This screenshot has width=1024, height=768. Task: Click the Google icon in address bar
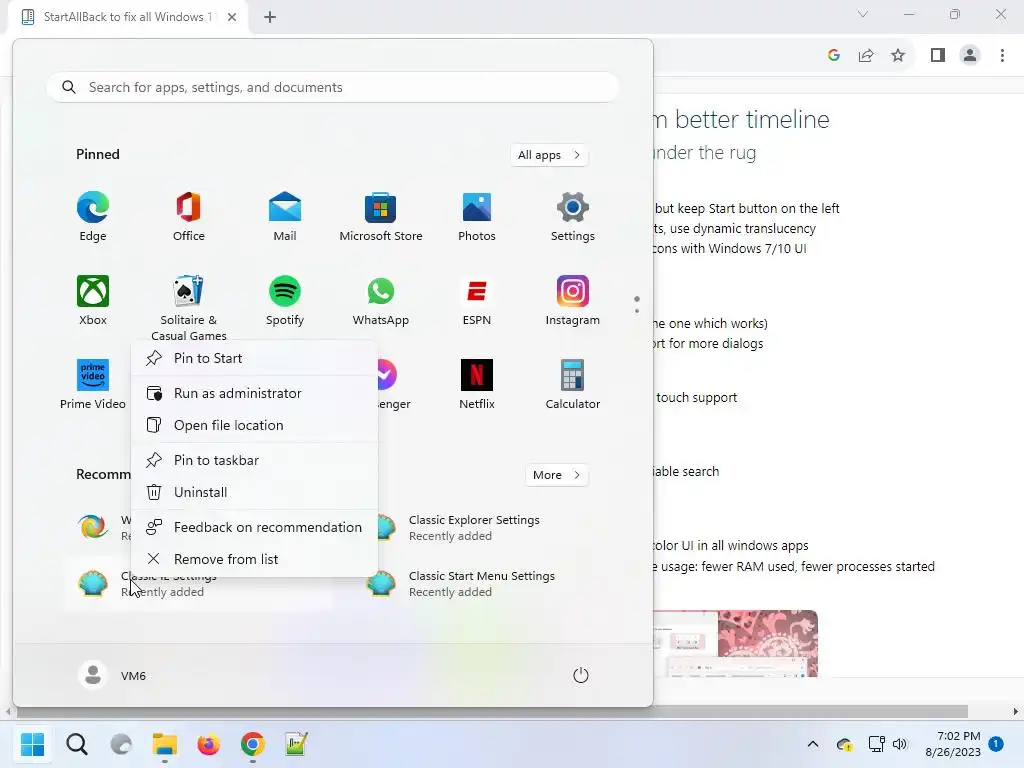click(x=833, y=56)
